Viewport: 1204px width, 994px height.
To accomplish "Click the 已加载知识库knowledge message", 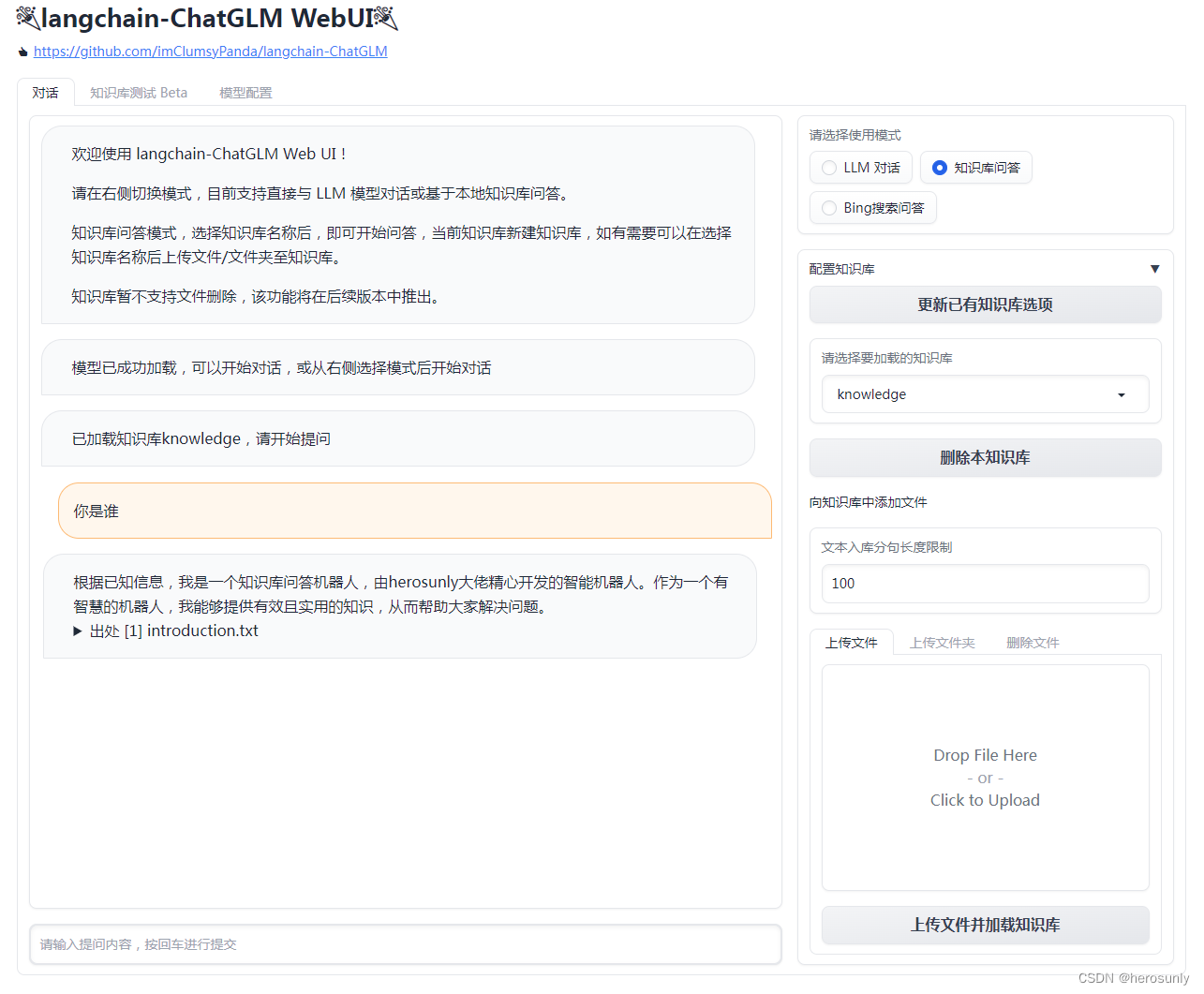I will coord(398,438).
